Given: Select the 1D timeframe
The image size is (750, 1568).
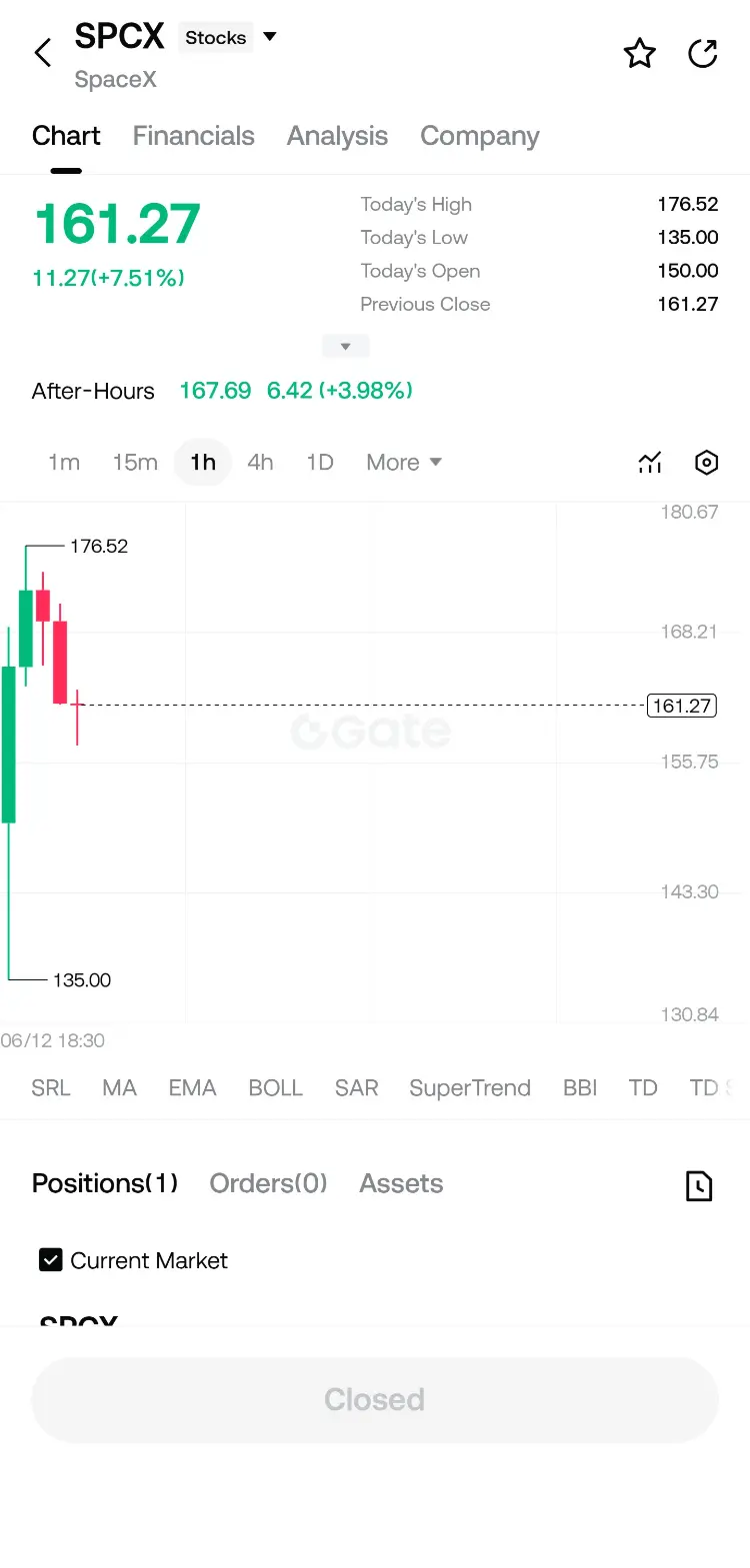Looking at the screenshot, I should pyautogui.click(x=320, y=462).
